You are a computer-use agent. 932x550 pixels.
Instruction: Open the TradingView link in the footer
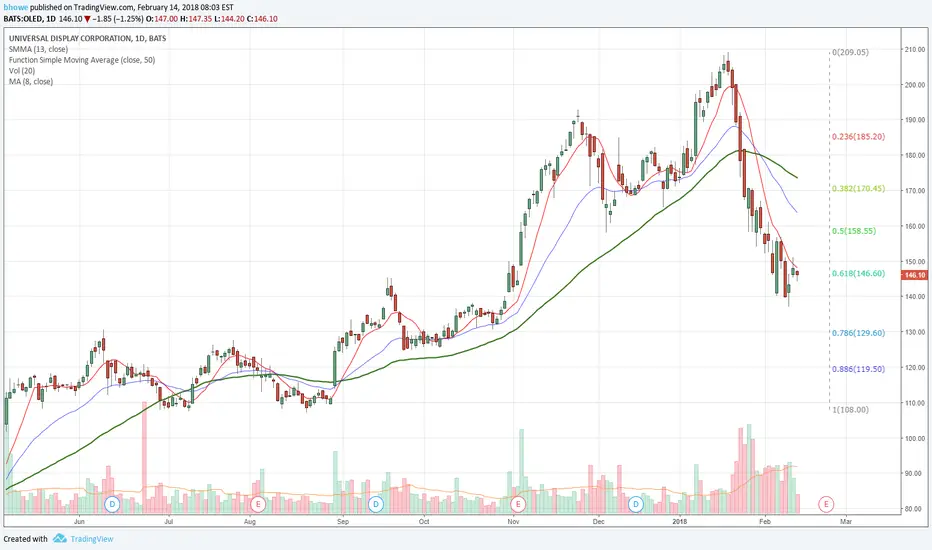click(92, 539)
